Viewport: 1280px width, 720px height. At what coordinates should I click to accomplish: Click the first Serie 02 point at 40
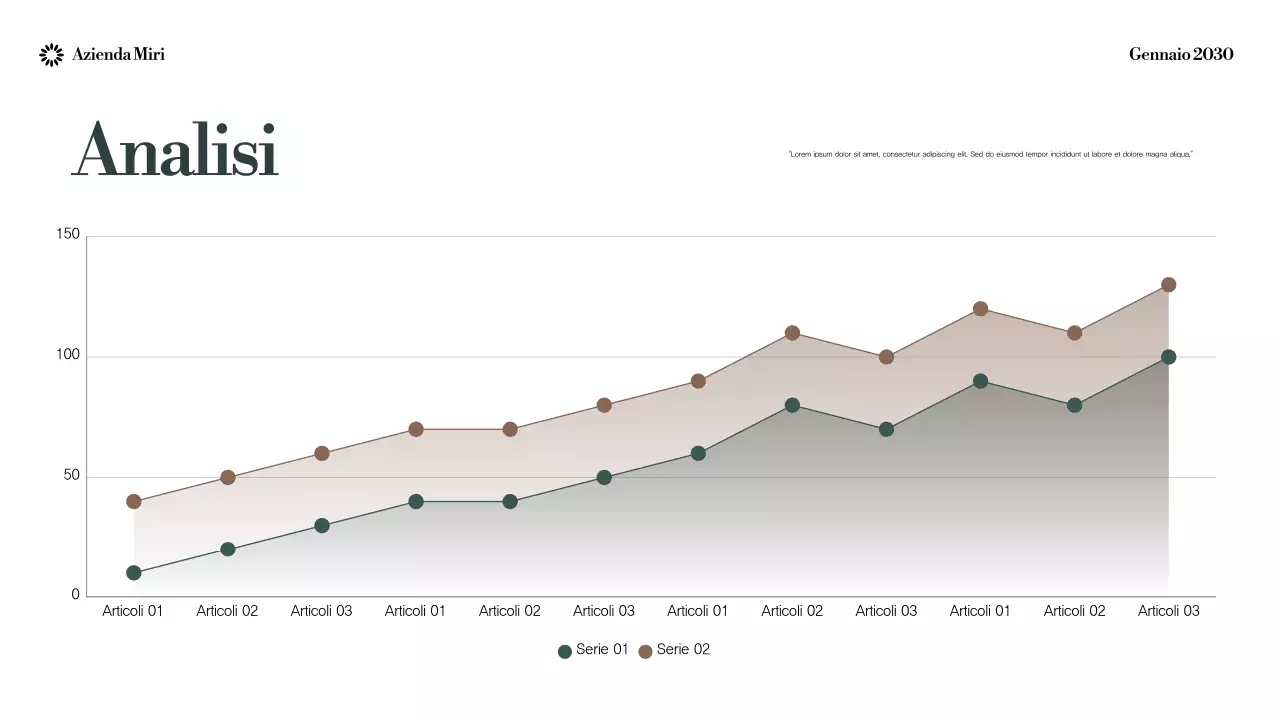(x=134, y=501)
